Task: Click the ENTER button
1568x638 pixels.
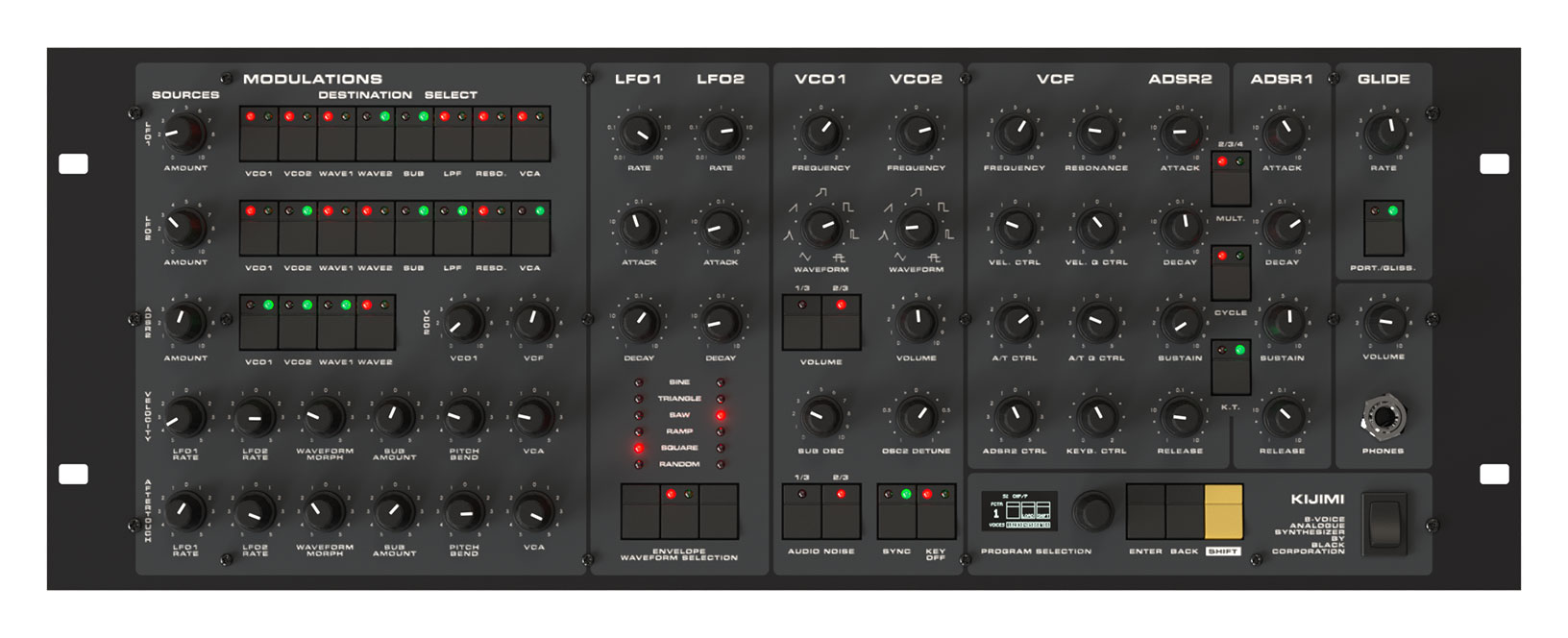Action: (x=1145, y=511)
